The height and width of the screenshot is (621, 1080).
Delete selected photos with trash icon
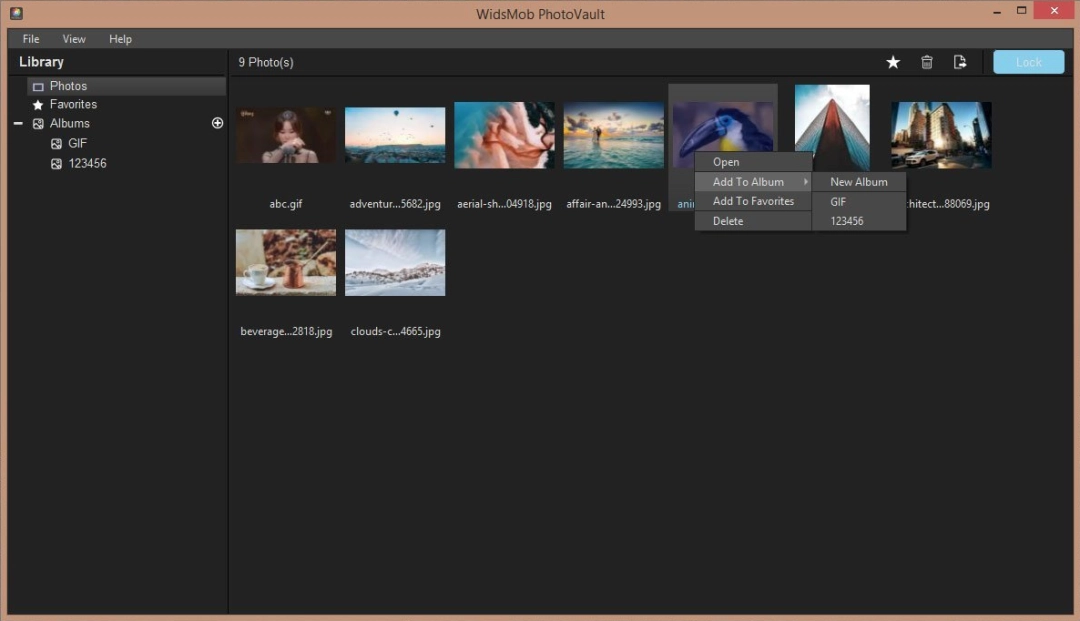(x=926, y=61)
